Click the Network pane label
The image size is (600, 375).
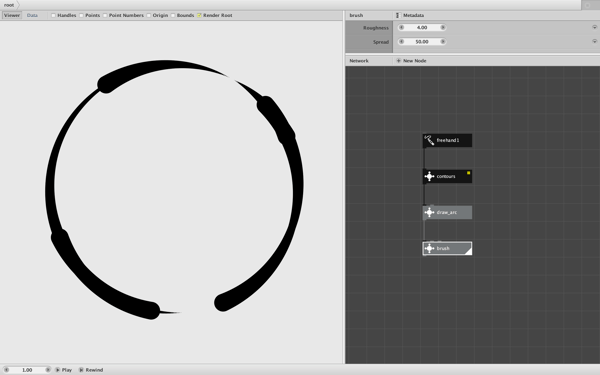pyautogui.click(x=359, y=61)
